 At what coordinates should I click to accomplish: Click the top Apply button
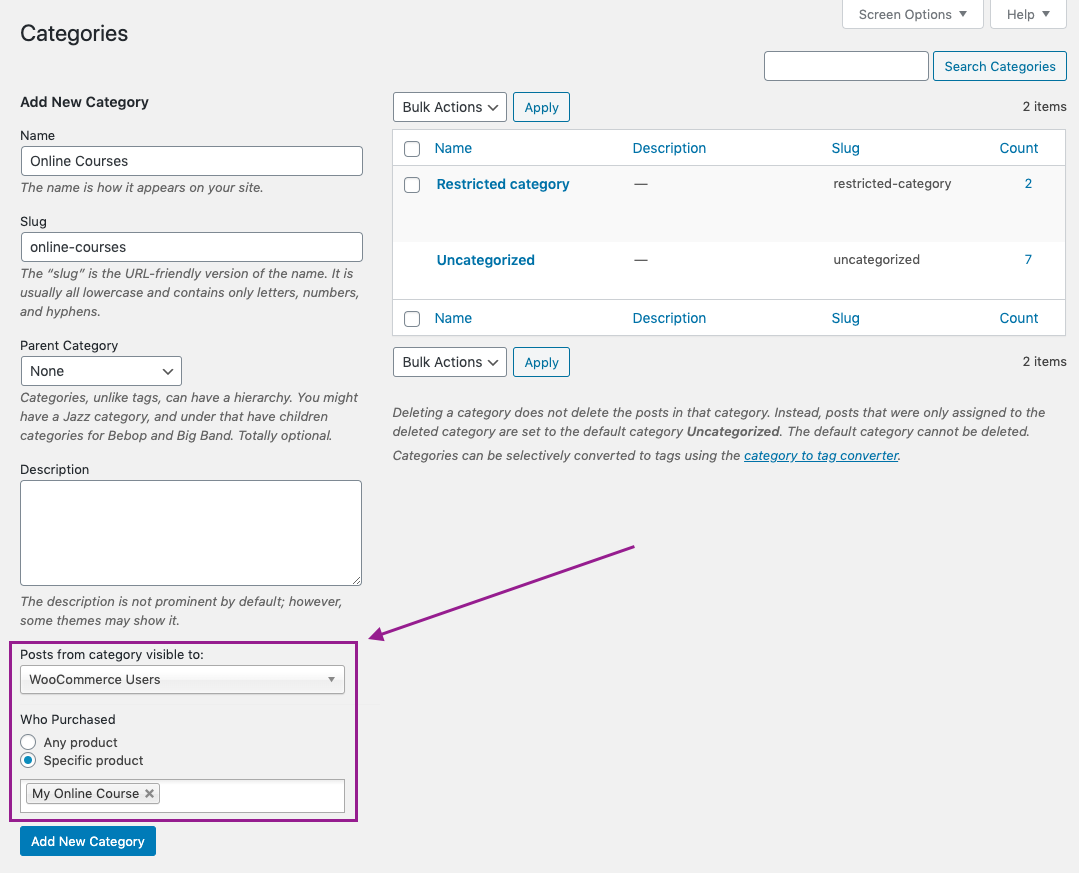tap(542, 107)
